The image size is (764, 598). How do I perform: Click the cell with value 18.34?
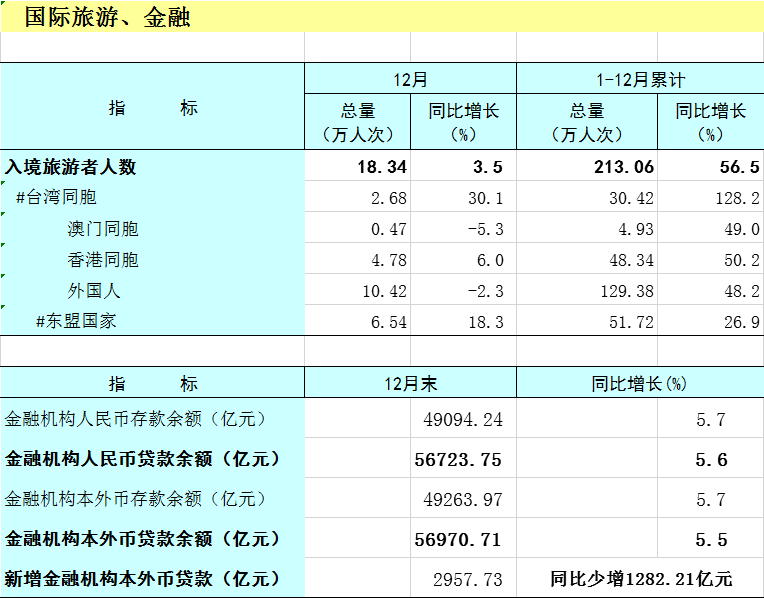(x=381, y=167)
